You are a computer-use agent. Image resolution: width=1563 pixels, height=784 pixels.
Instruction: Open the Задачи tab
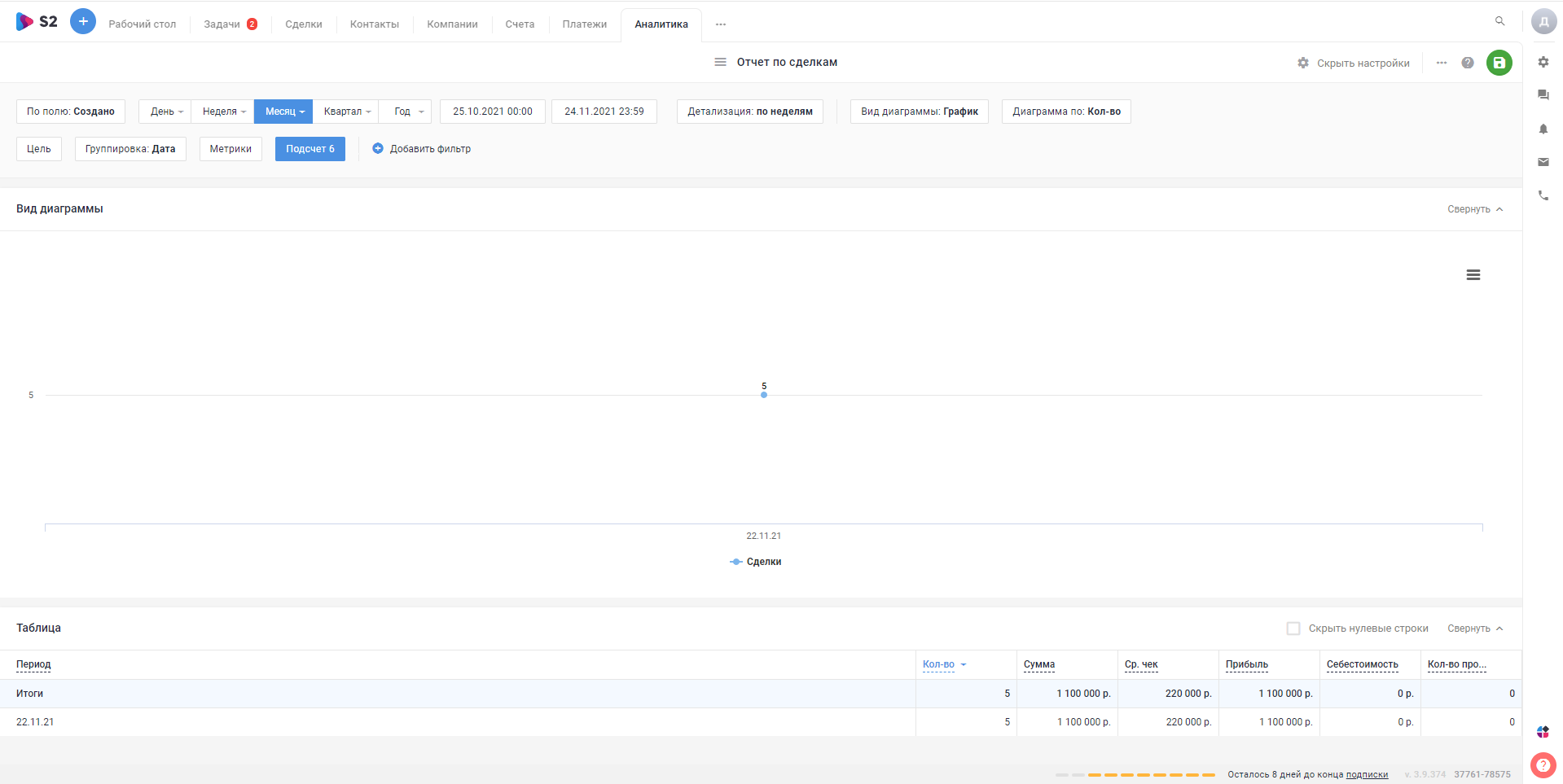pyautogui.click(x=222, y=24)
